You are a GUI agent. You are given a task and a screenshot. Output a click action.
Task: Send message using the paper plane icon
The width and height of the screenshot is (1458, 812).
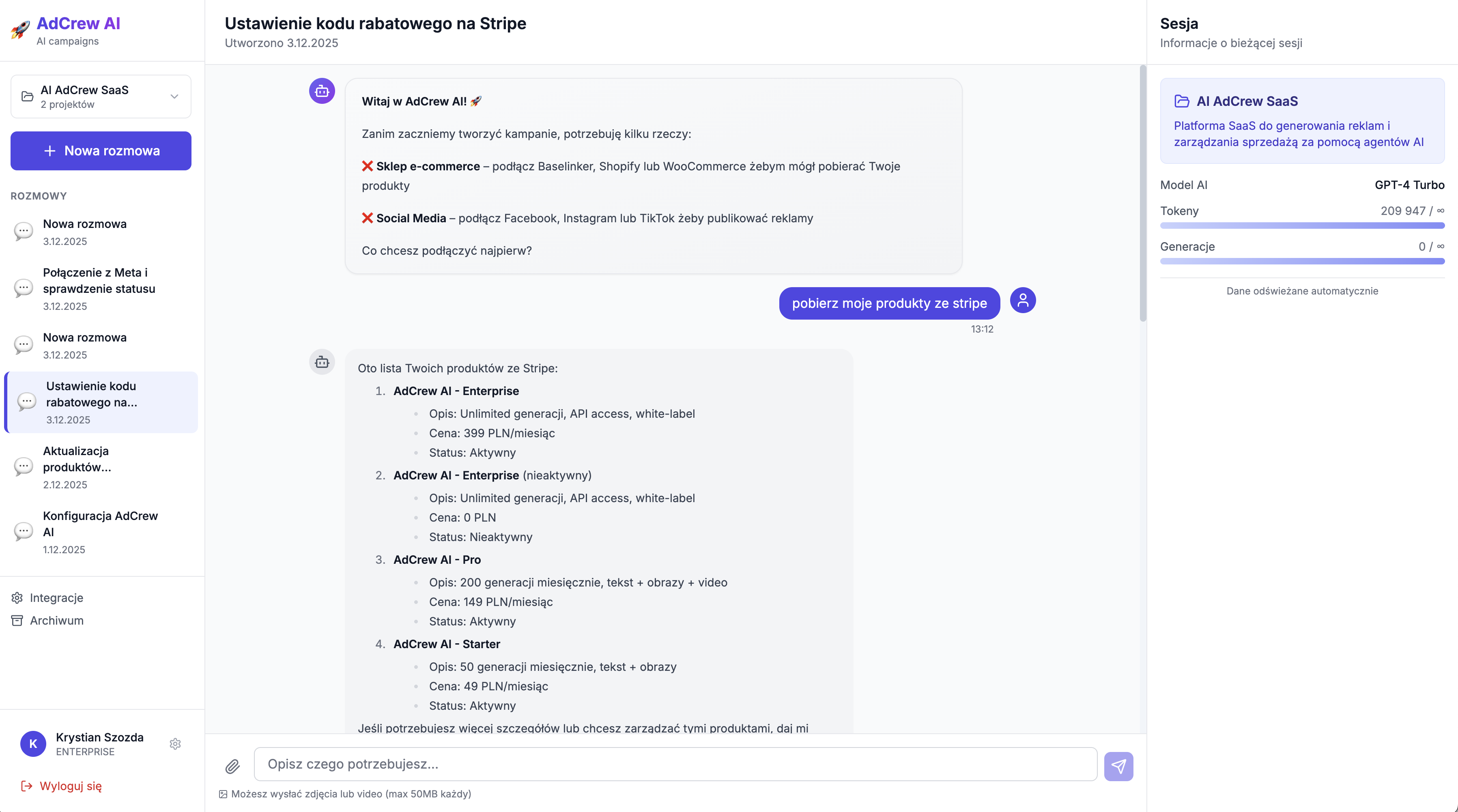coord(1119,766)
